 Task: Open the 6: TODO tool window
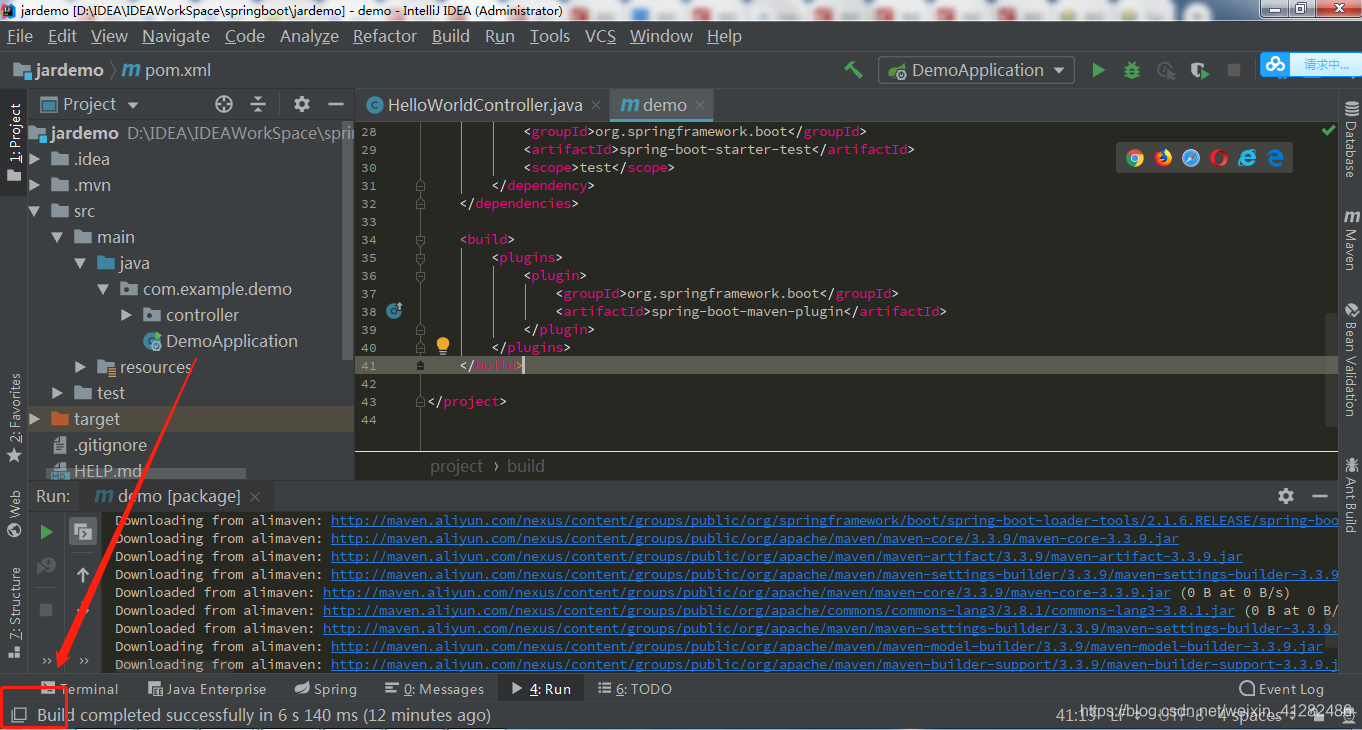point(635,689)
